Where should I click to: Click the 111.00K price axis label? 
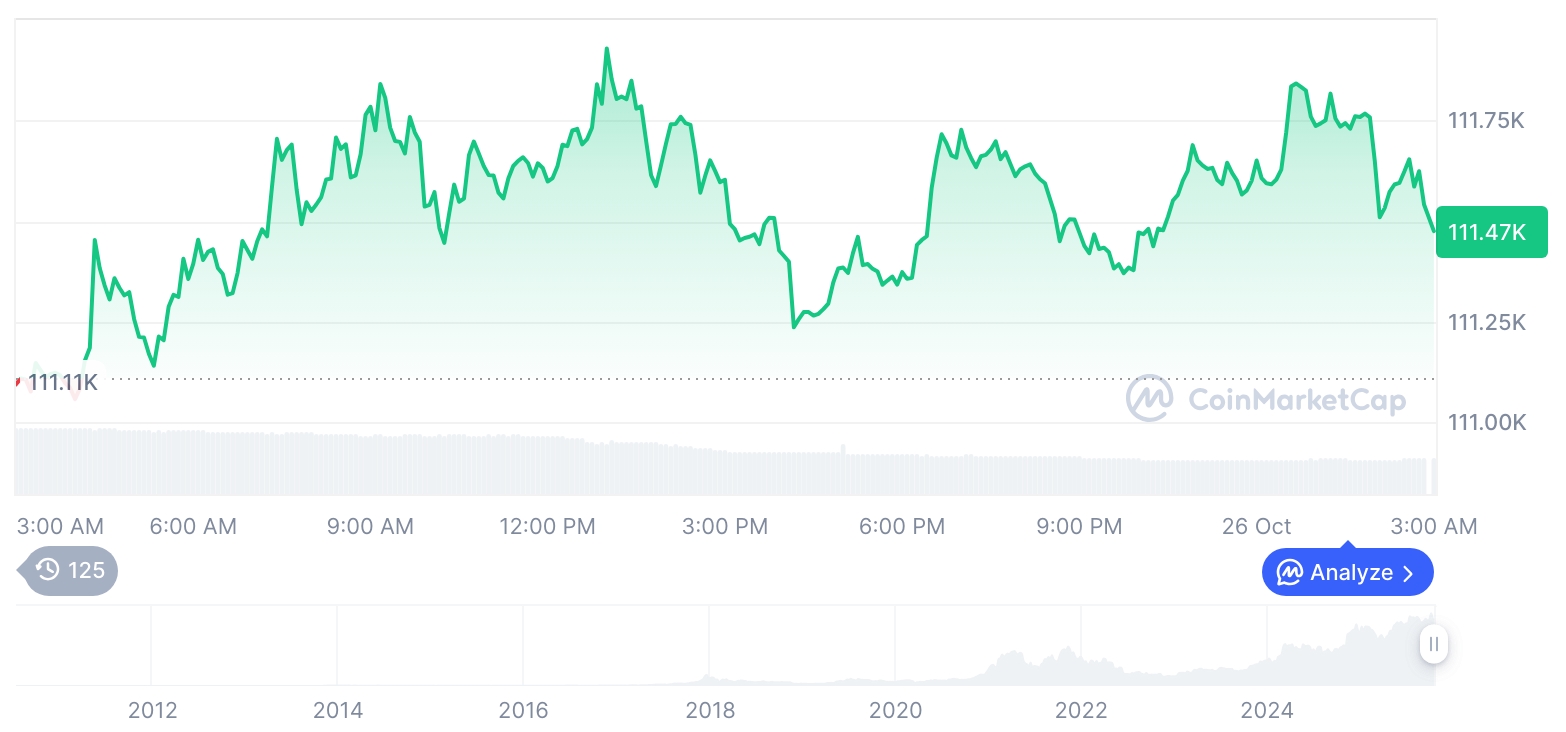(1486, 422)
